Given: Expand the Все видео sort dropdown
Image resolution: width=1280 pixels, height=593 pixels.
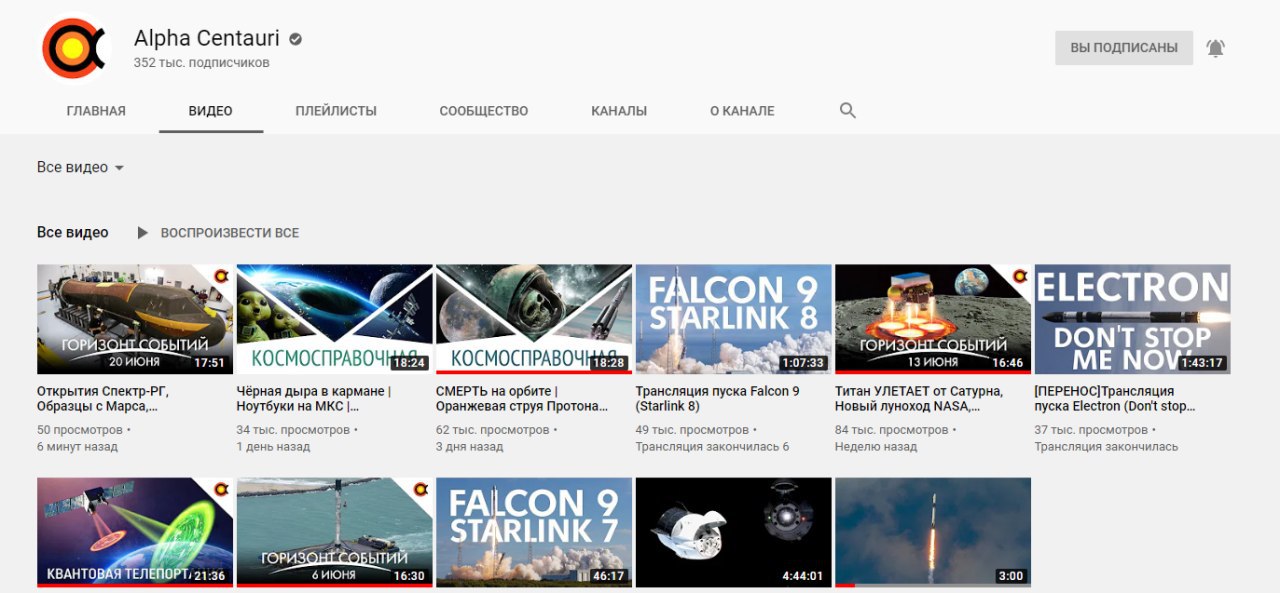Looking at the screenshot, I should pos(80,167).
